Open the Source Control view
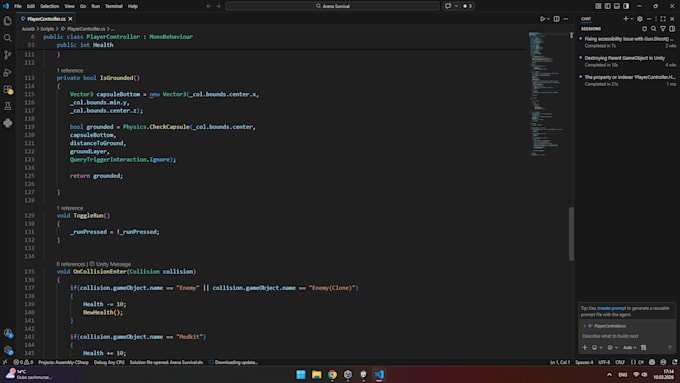 point(7,55)
